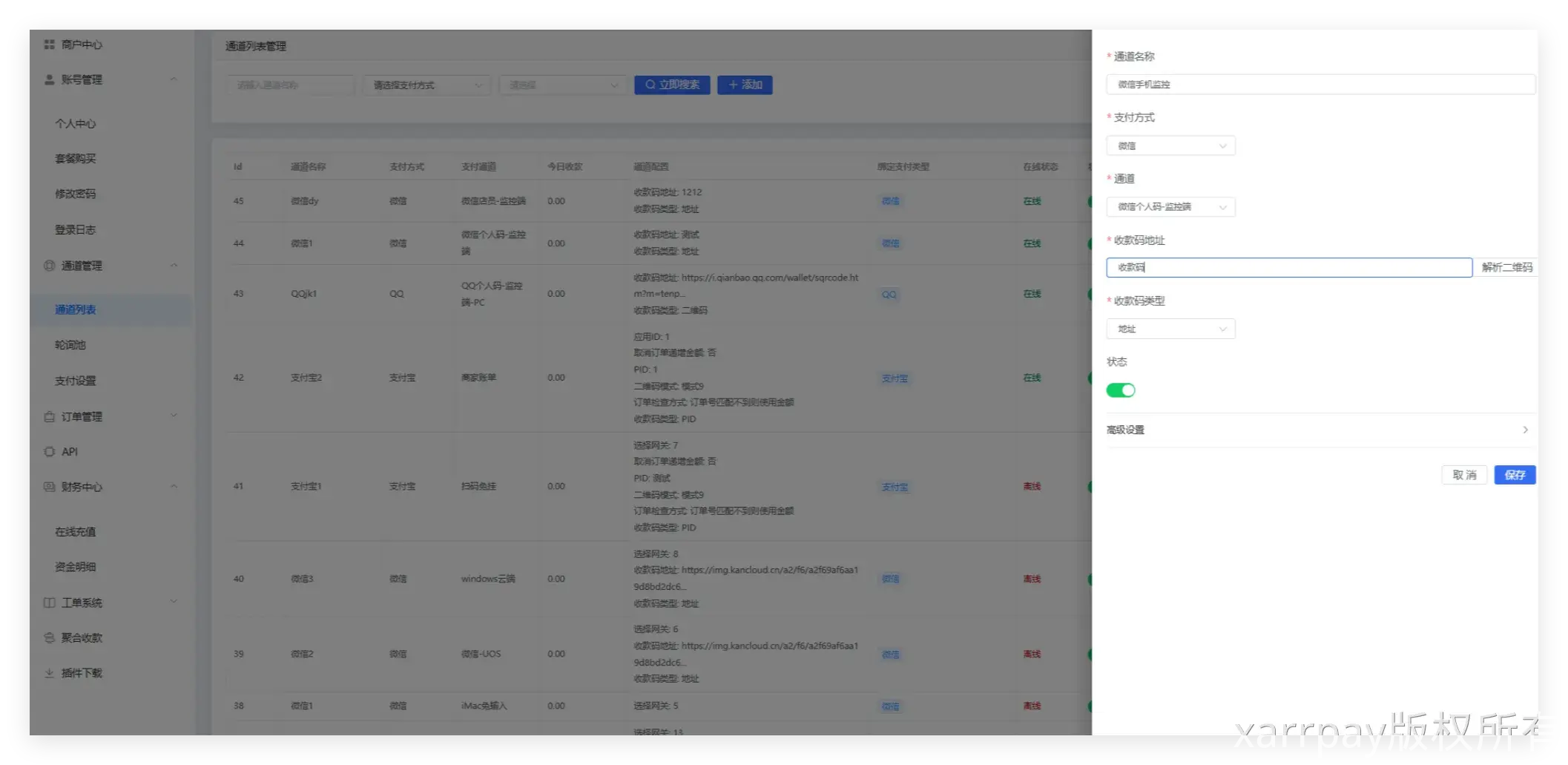Toggle the 状态 switch off
This screenshot has height=765, width=1568.
pyautogui.click(x=1120, y=390)
